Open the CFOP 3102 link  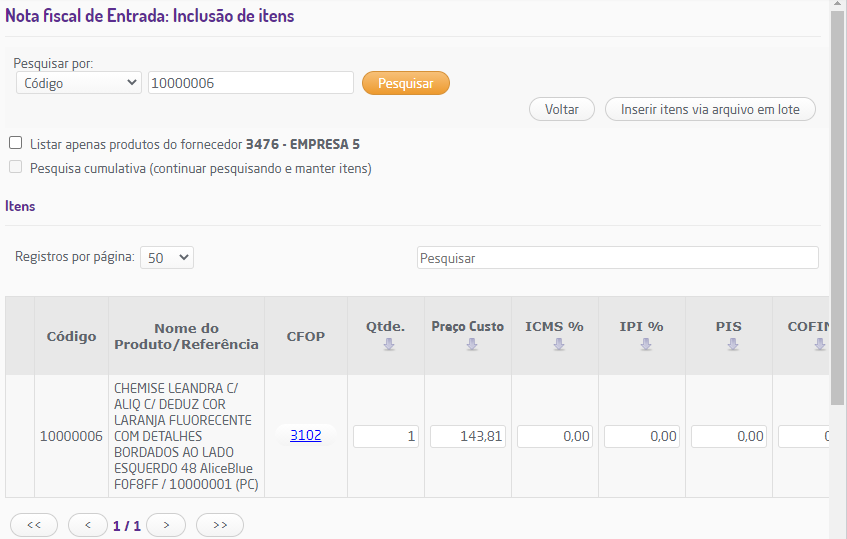pos(305,435)
